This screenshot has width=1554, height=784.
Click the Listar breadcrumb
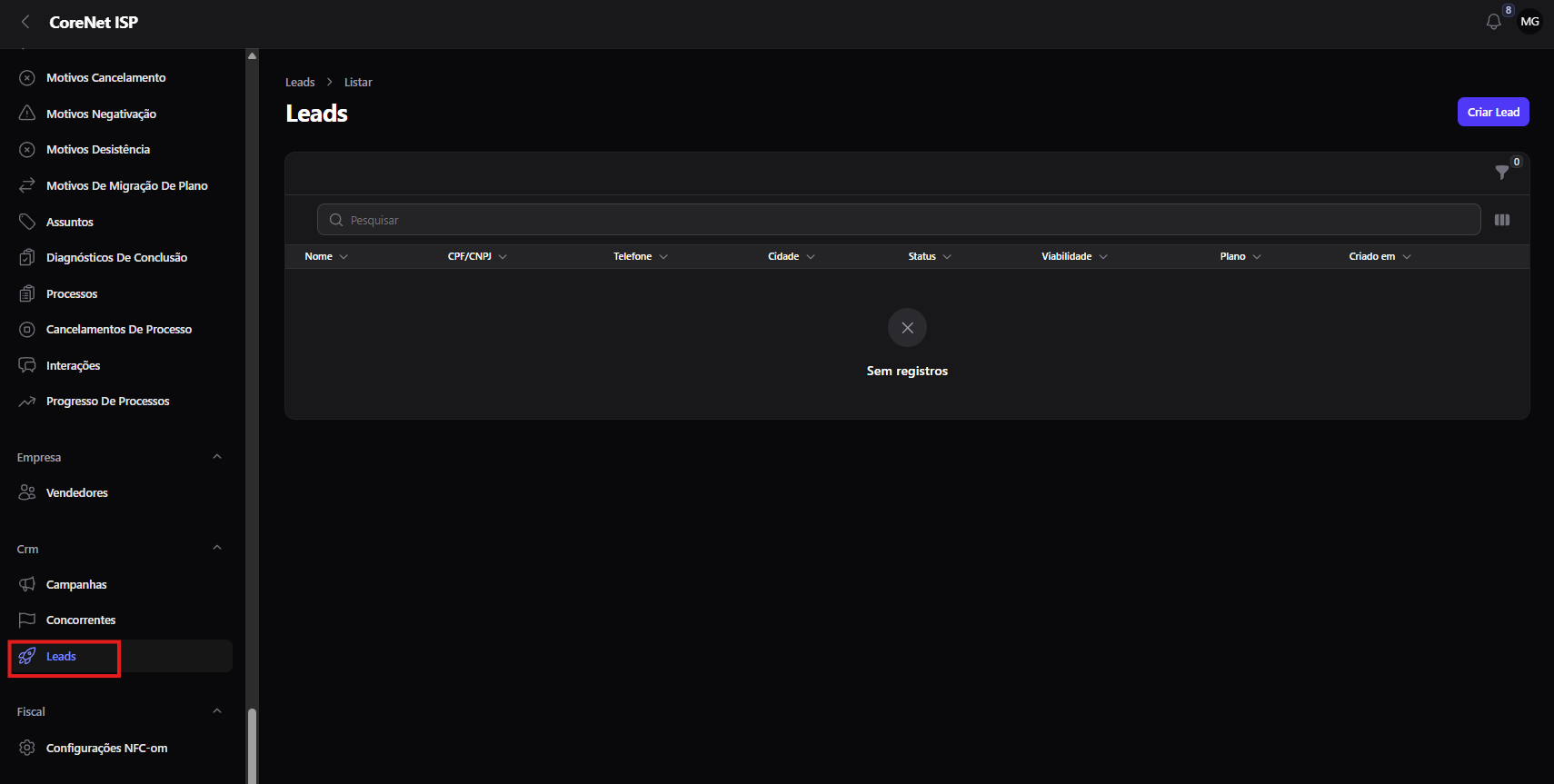(358, 82)
